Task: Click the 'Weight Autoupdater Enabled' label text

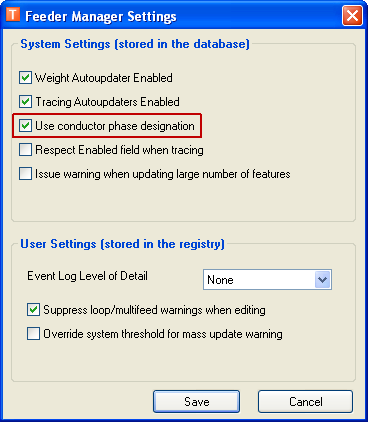Action: point(104,78)
